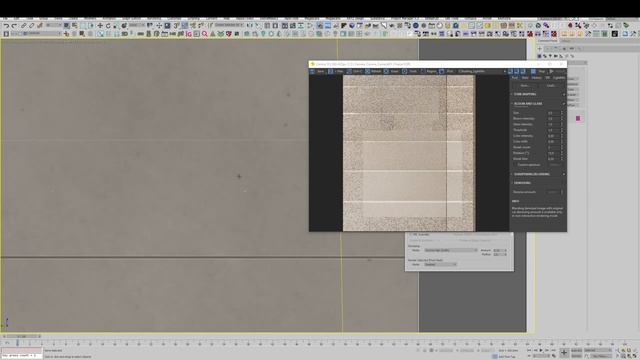
Task: Click the Load... button in the Post tab
Action: coord(551,85)
